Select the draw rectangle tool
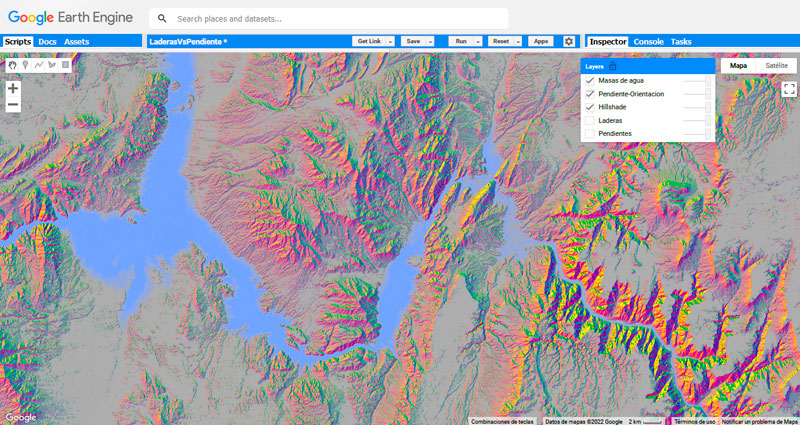Screen dimensions: 800x425 tap(66, 65)
